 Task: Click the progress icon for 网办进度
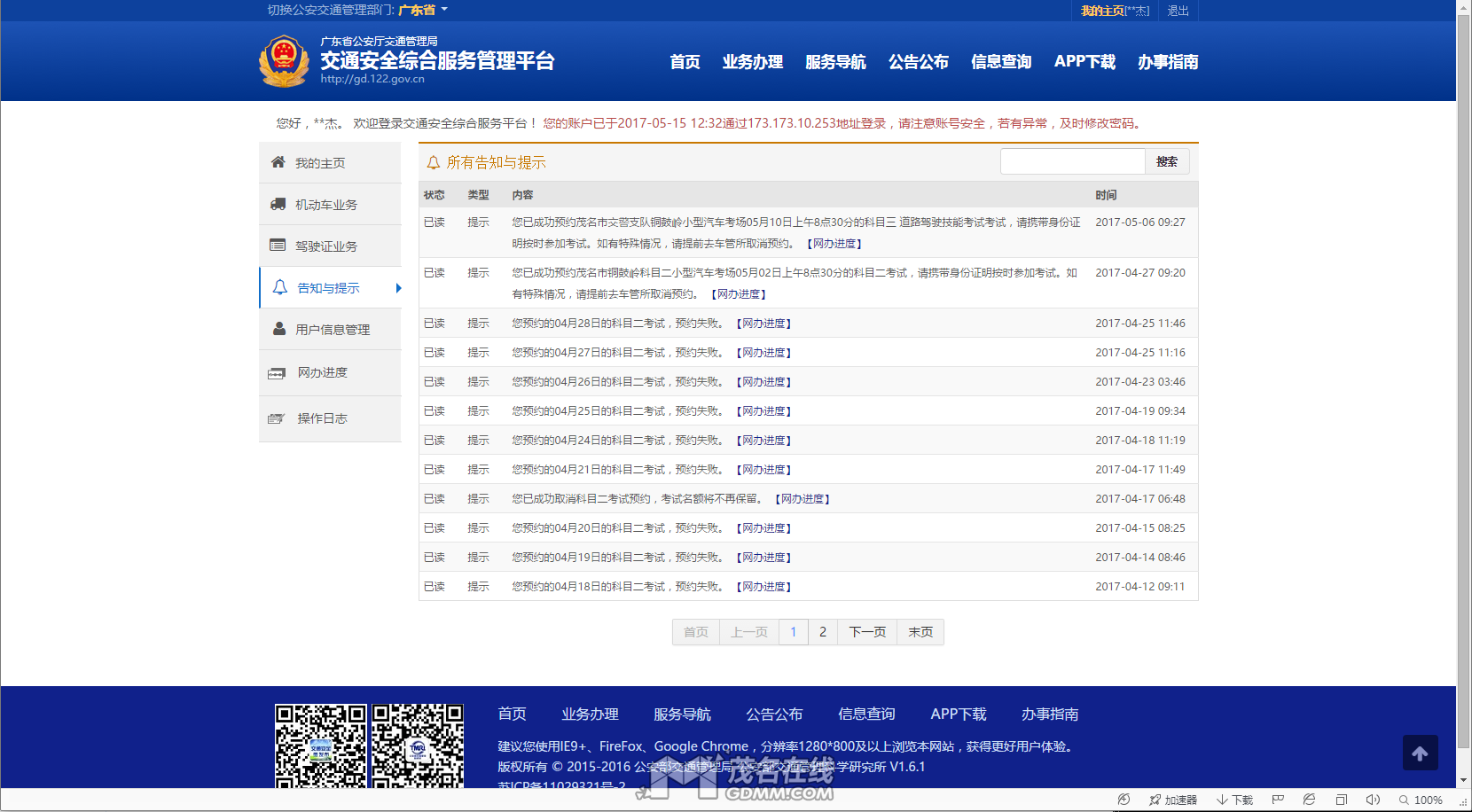[x=277, y=373]
